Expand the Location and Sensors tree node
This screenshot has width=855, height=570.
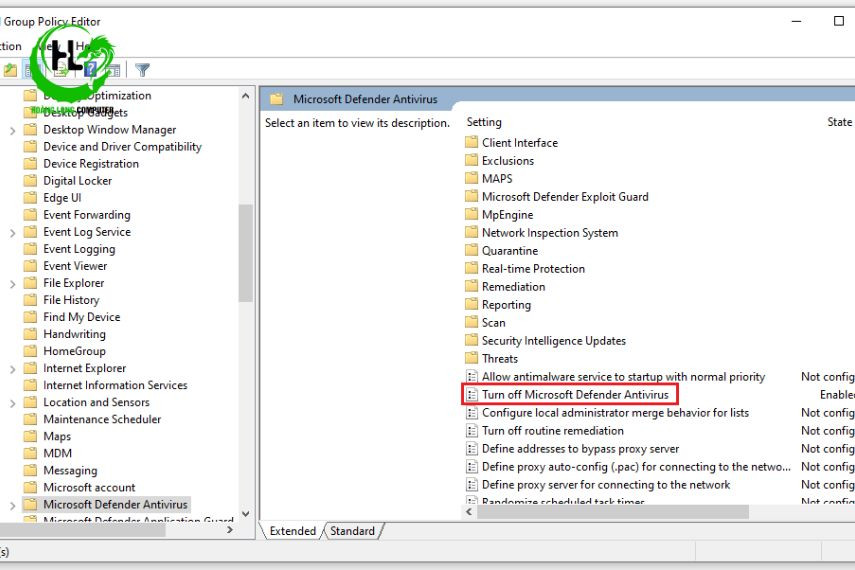click(13, 403)
